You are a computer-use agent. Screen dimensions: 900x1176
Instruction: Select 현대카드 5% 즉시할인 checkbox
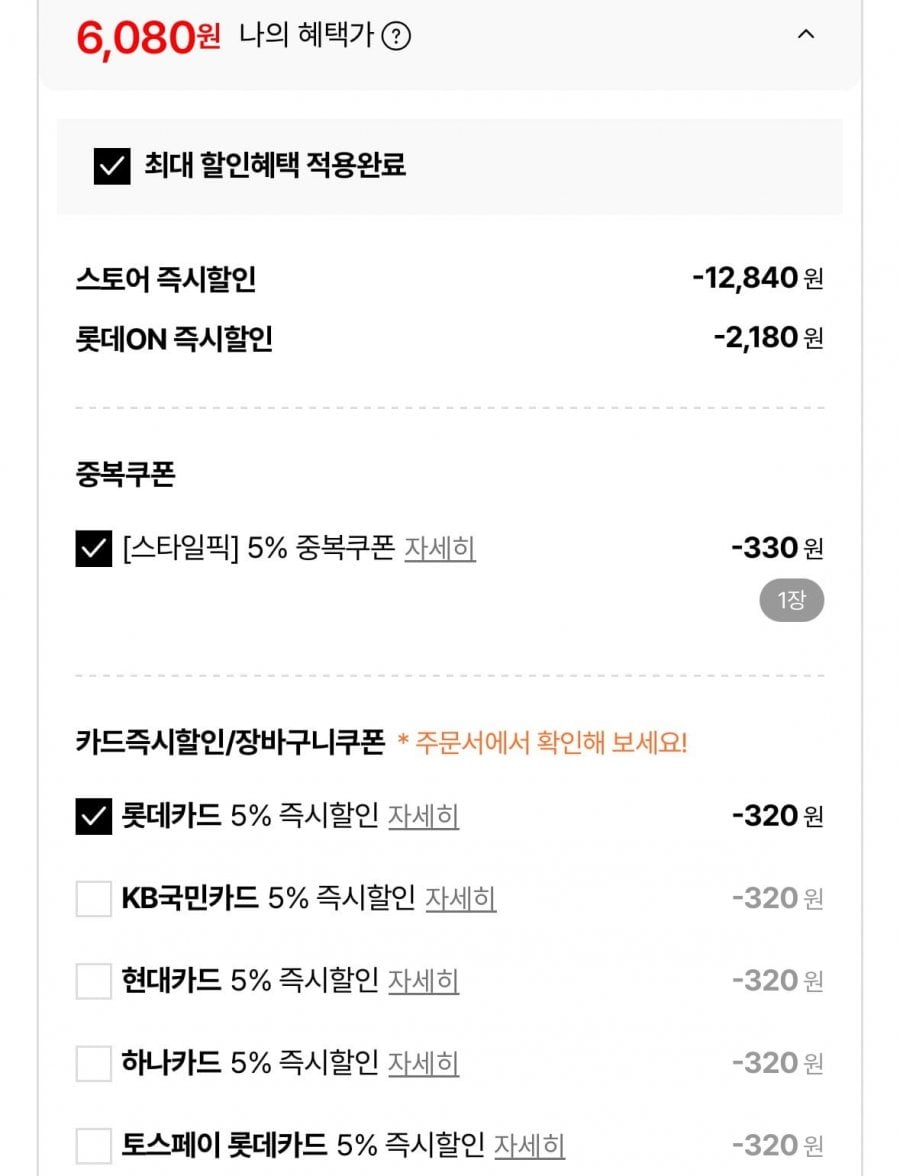pyautogui.click(x=94, y=981)
